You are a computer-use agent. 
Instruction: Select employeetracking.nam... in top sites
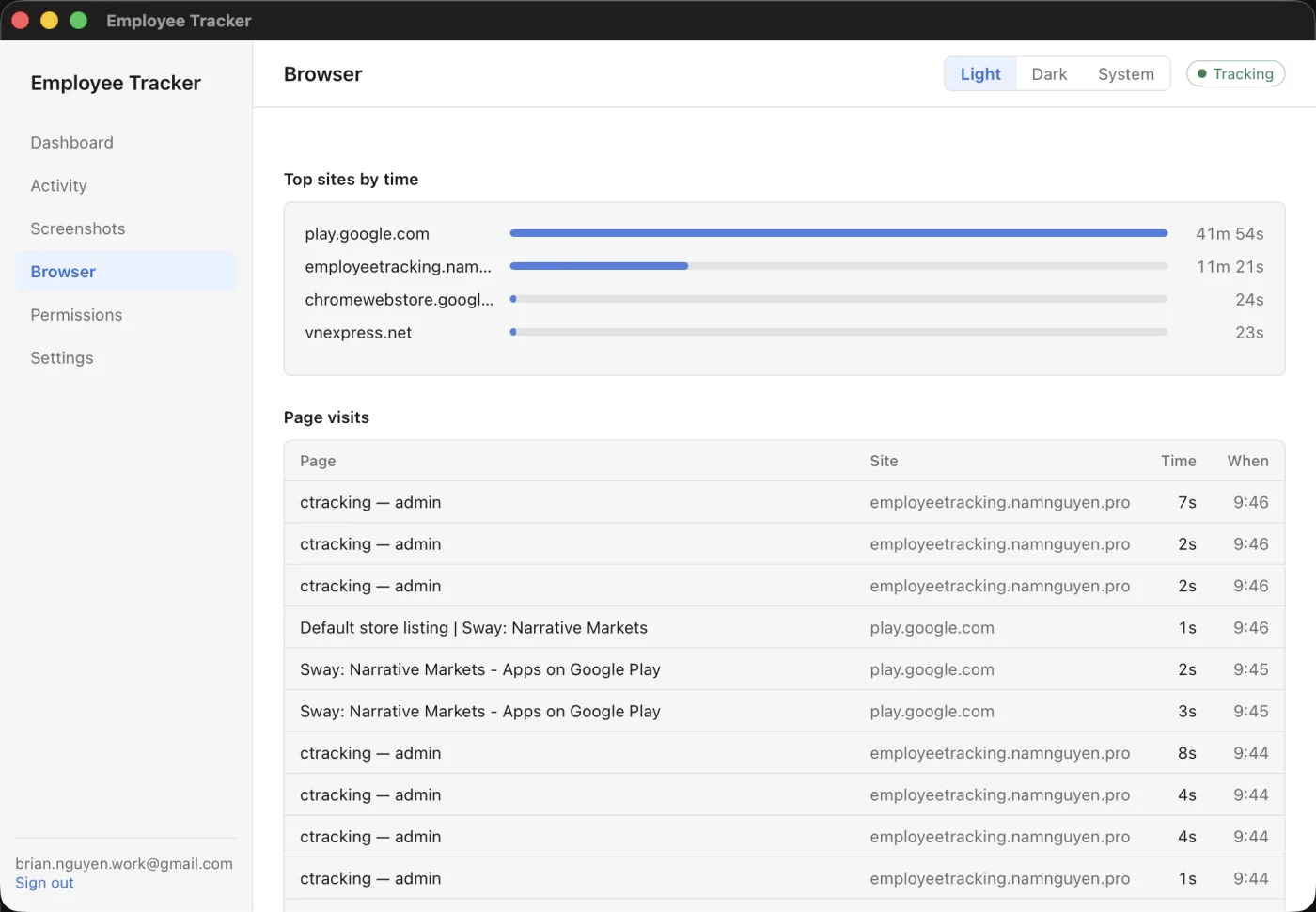pyautogui.click(x=398, y=267)
